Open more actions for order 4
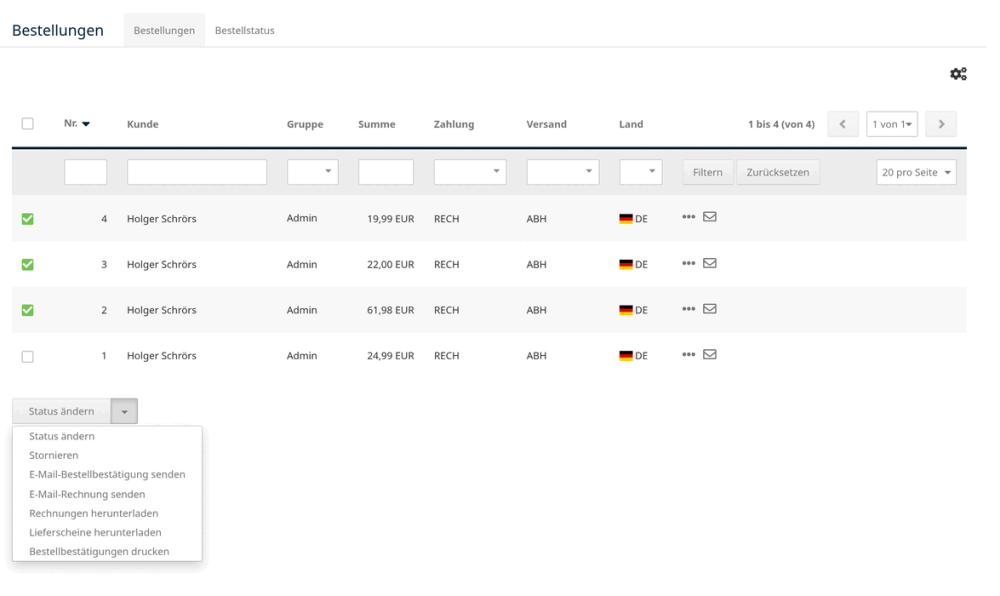1000x596 pixels. 688,217
